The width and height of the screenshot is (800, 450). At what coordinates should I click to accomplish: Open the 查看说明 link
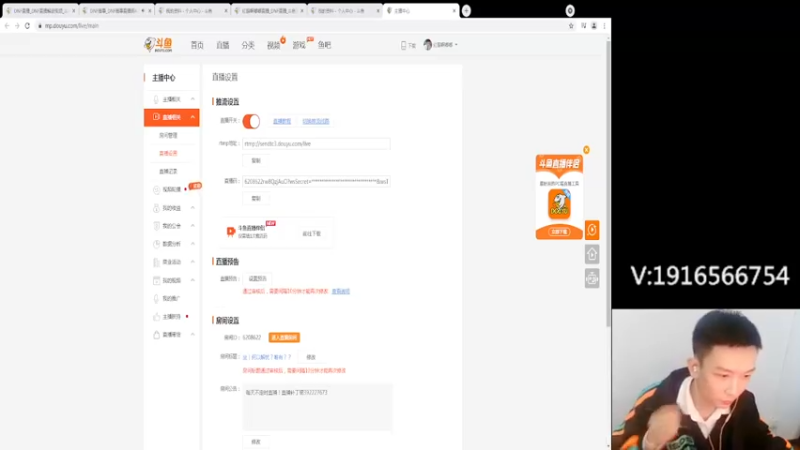pos(341,291)
